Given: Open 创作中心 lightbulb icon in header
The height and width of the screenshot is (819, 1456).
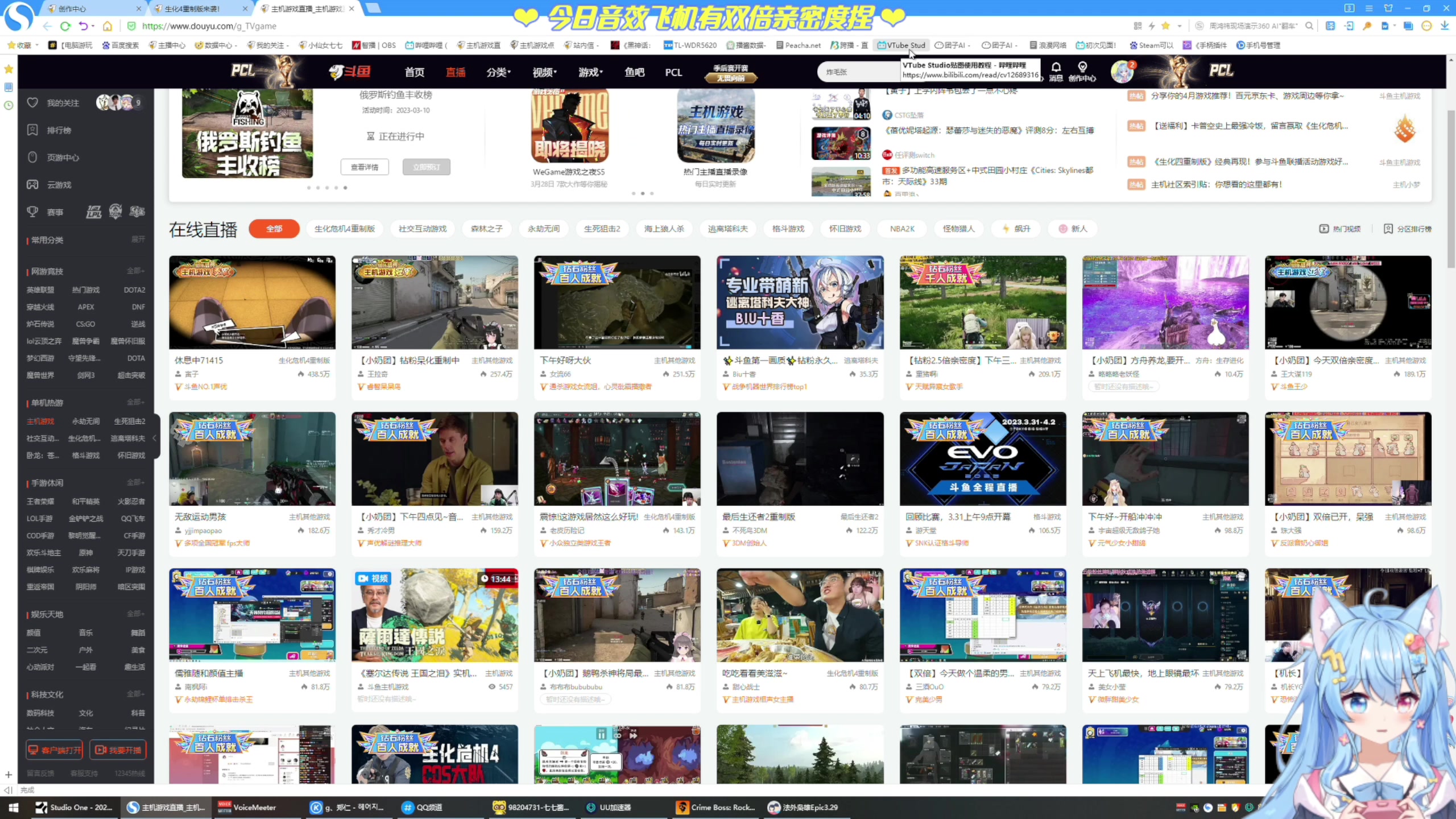Looking at the screenshot, I should pos(1082,68).
